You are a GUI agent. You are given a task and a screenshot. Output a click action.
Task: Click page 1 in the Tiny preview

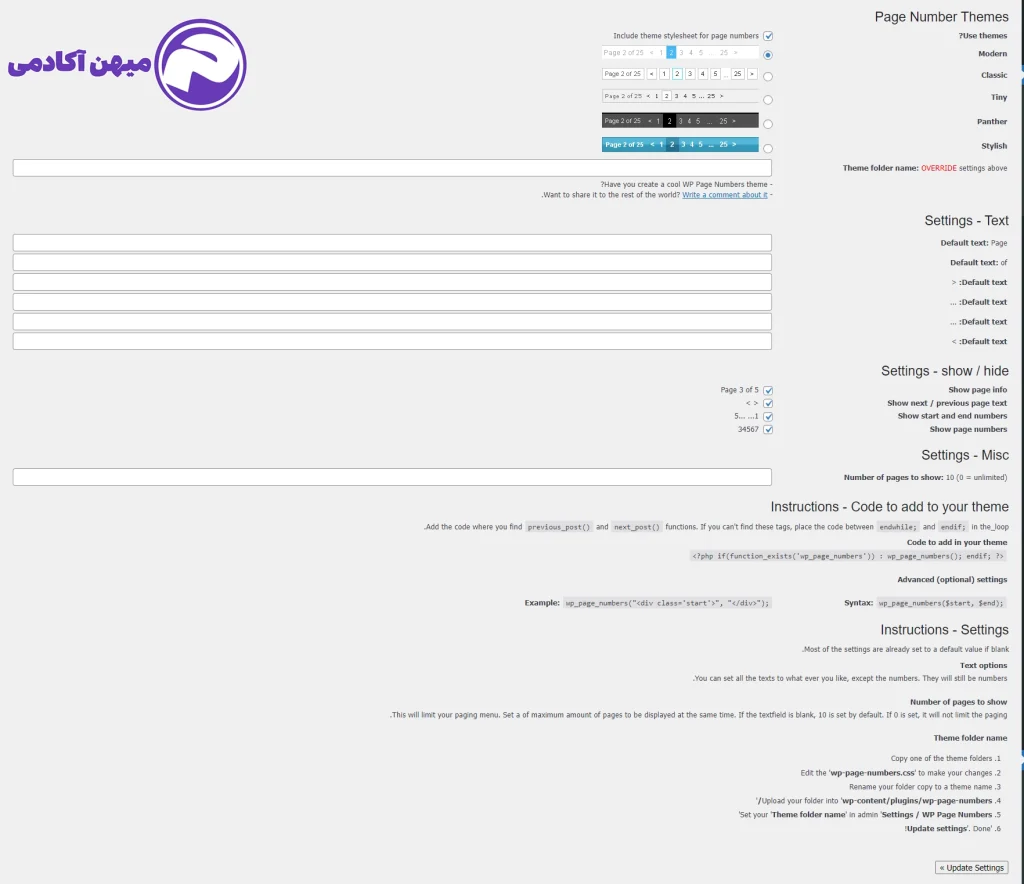657,96
